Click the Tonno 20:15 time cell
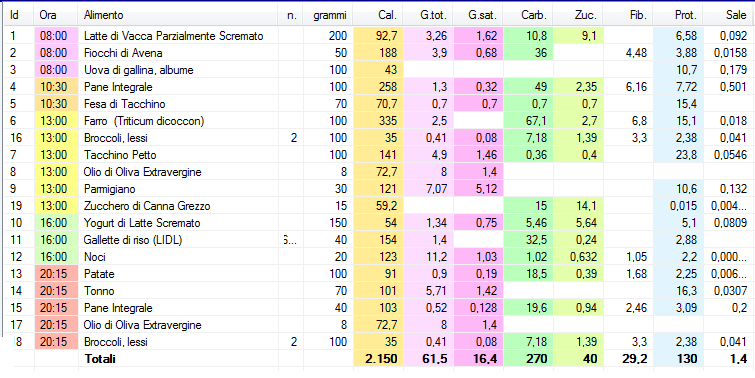The height and width of the screenshot is (378, 755). 56,291
